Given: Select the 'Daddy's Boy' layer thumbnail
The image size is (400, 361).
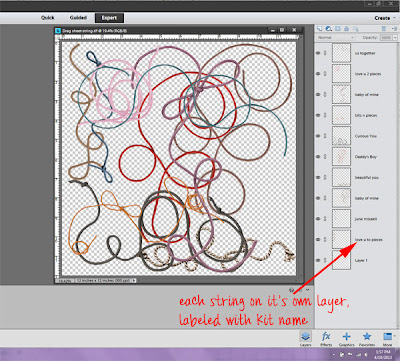Looking at the screenshot, I should (341, 157).
